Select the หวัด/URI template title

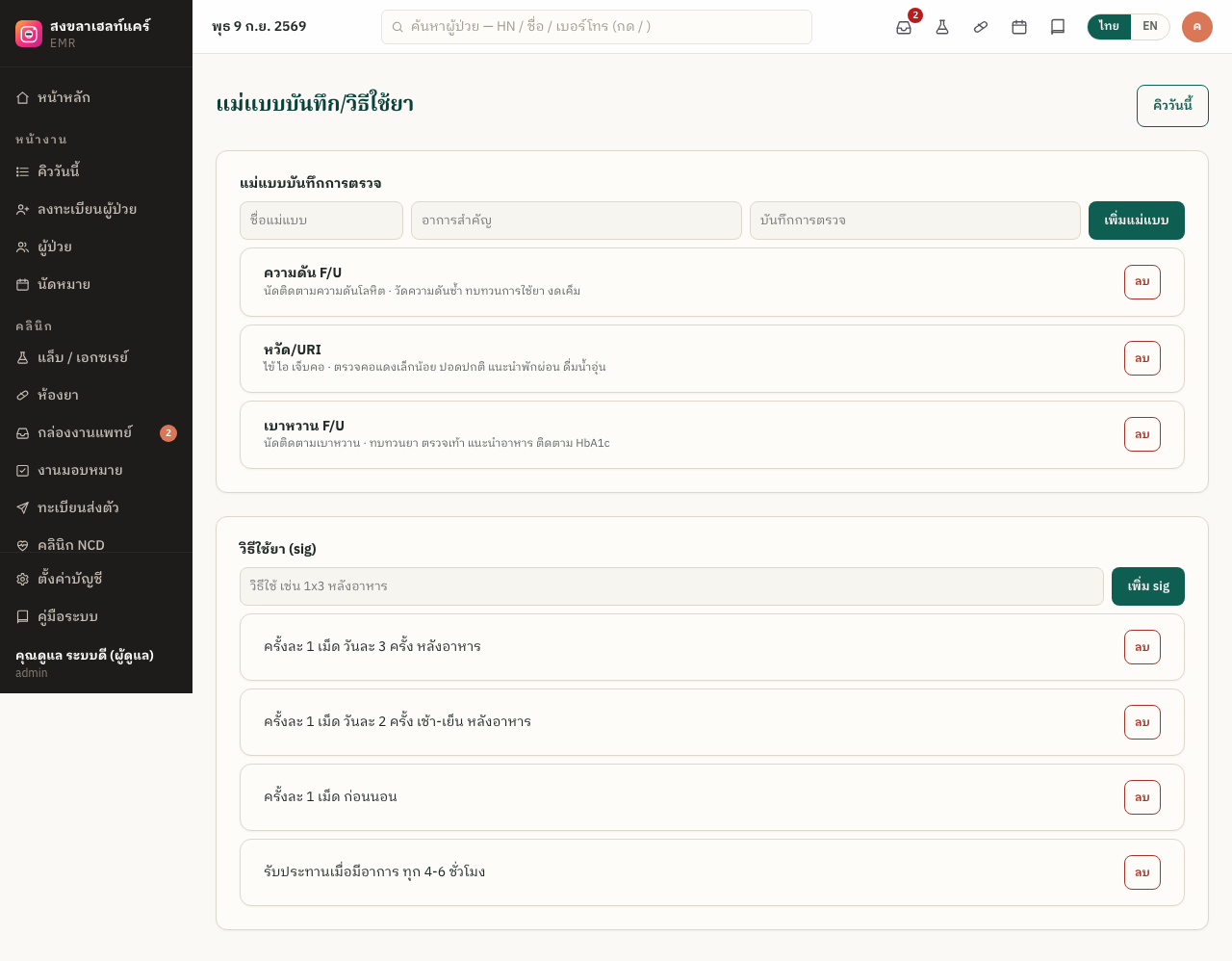293,350
